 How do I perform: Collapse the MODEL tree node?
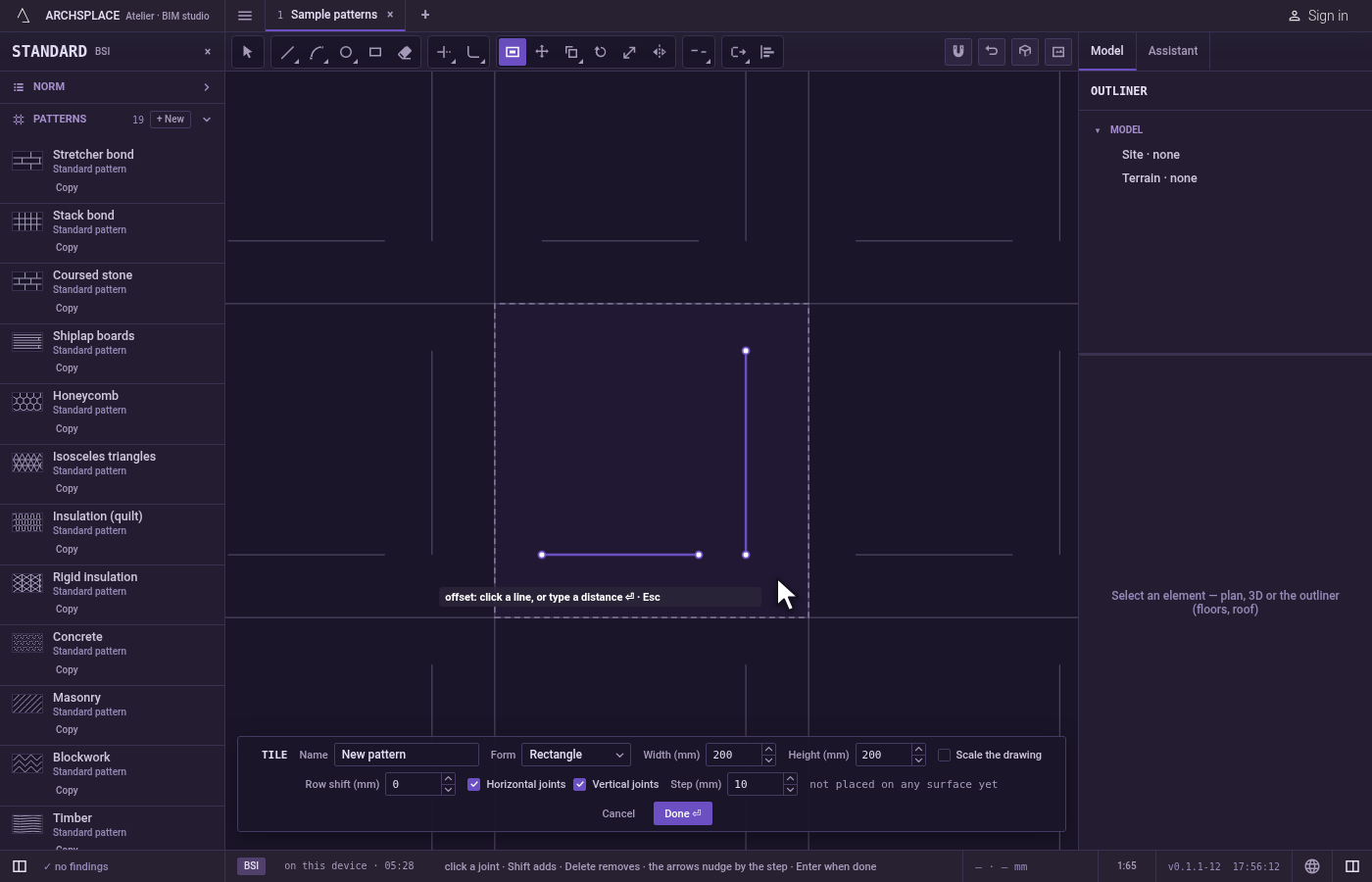coord(1098,130)
